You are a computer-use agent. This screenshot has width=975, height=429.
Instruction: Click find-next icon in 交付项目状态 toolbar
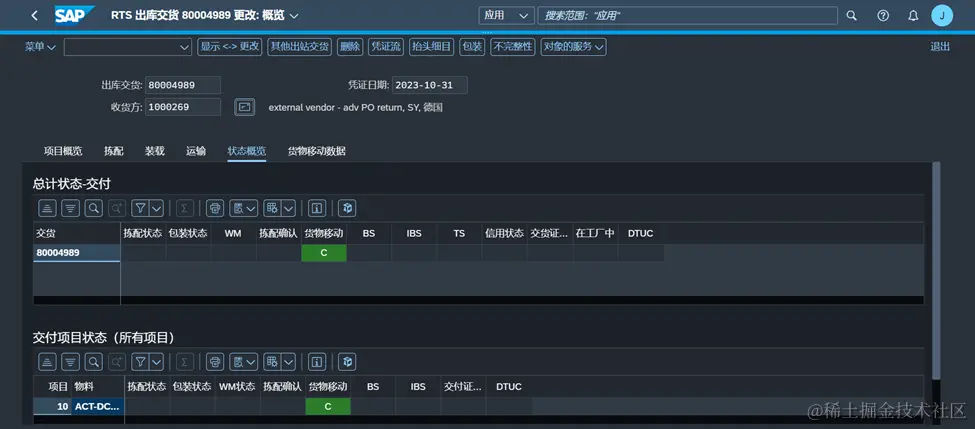point(116,361)
